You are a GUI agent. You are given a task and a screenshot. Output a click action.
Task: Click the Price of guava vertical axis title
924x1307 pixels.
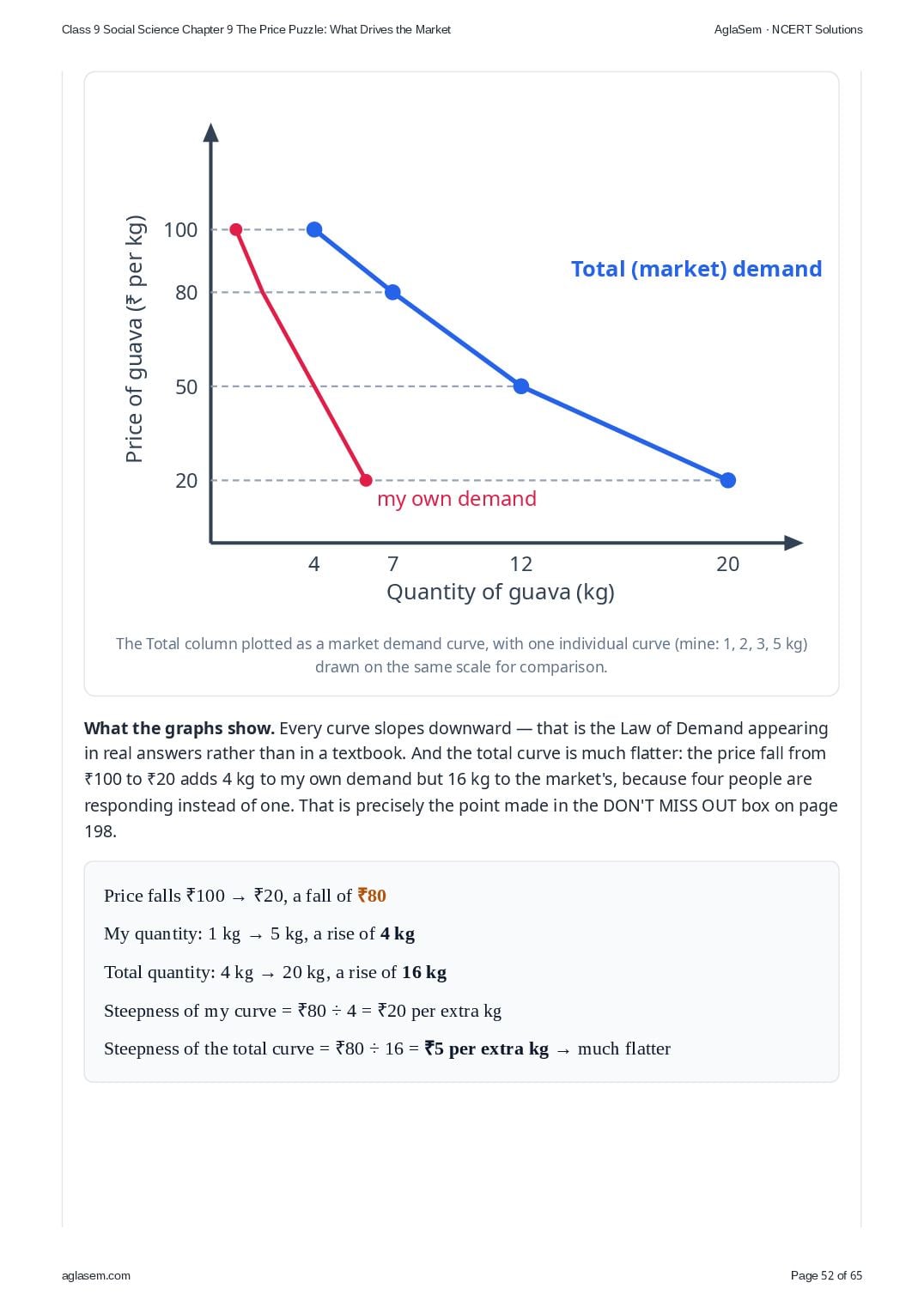pyautogui.click(x=135, y=339)
